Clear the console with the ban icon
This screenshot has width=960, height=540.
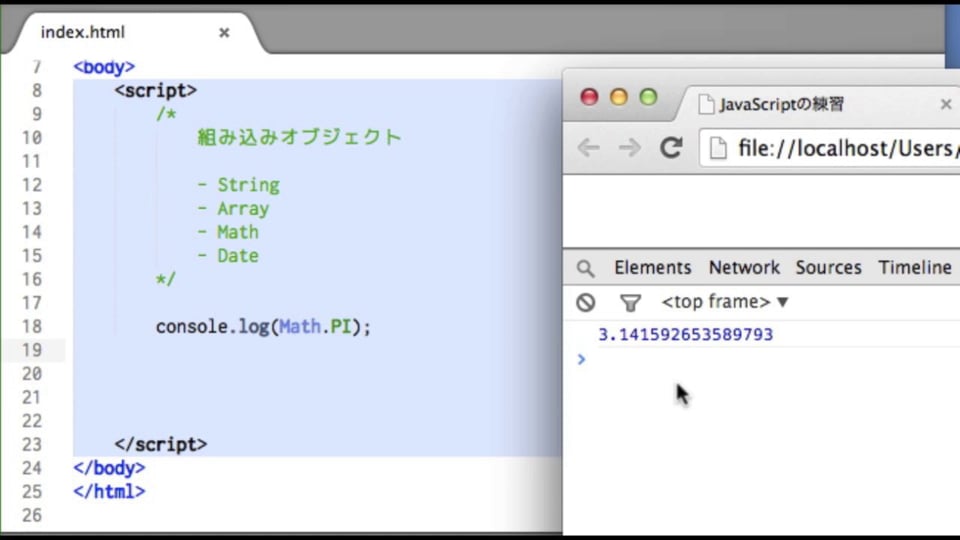click(x=585, y=302)
